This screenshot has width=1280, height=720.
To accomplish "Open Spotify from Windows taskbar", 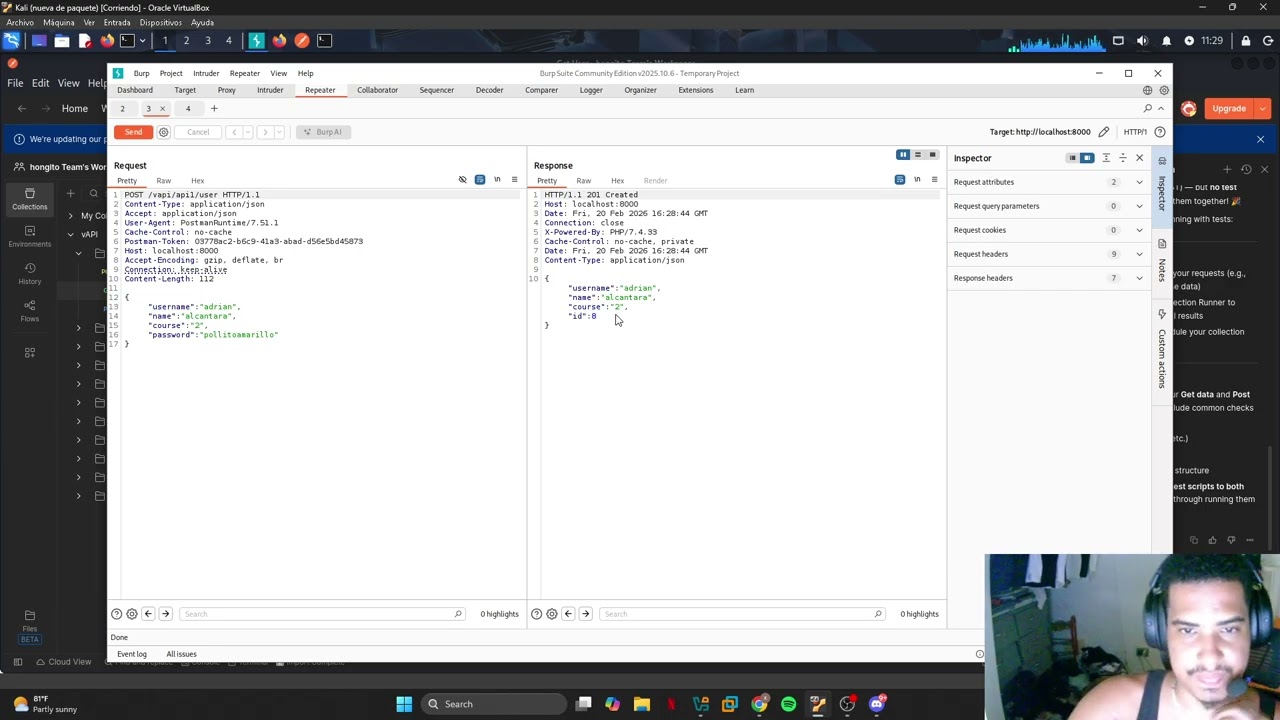I will tap(789, 704).
